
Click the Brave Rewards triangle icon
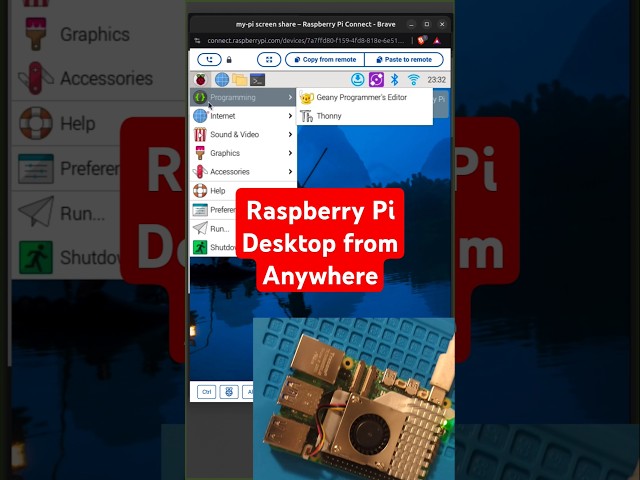tap(437, 40)
